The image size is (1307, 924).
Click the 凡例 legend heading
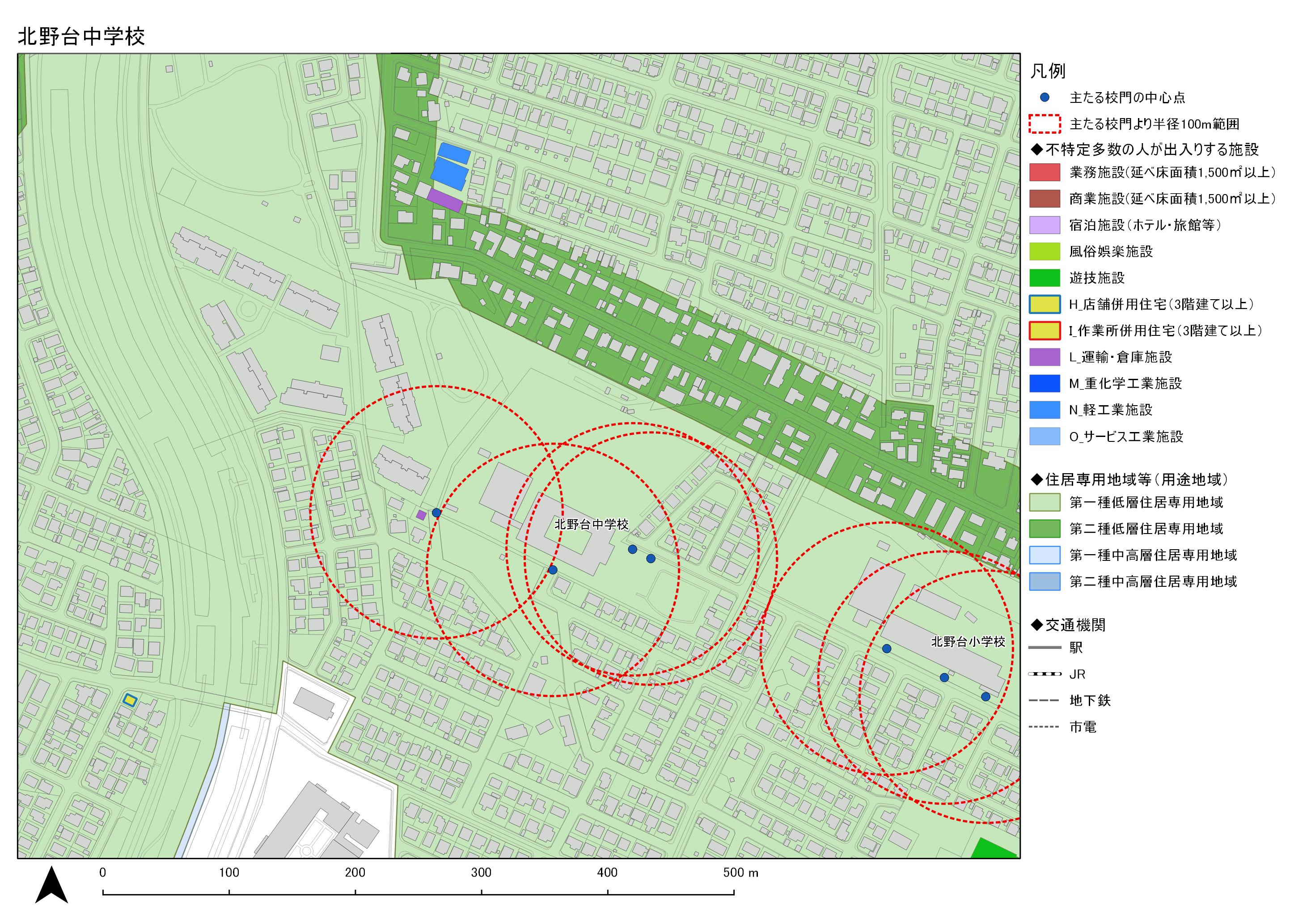pyautogui.click(x=1048, y=71)
